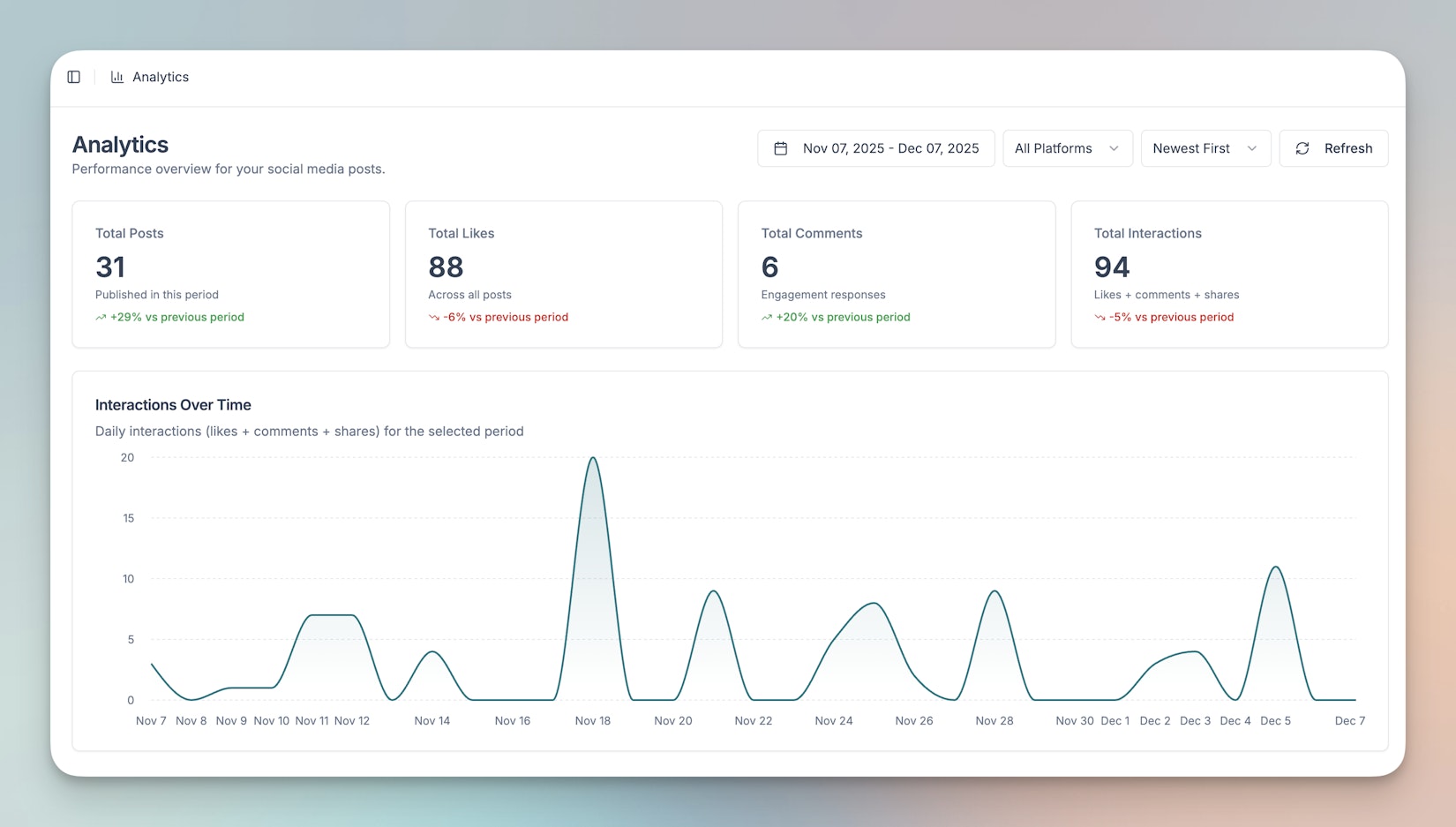Click the Analytics breadcrumb label
The width and height of the screenshot is (1456, 827).
pos(161,77)
